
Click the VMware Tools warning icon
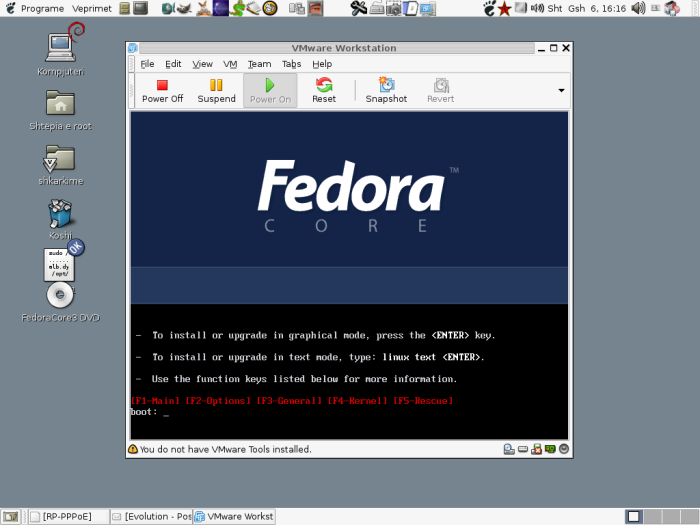[x=133, y=449]
